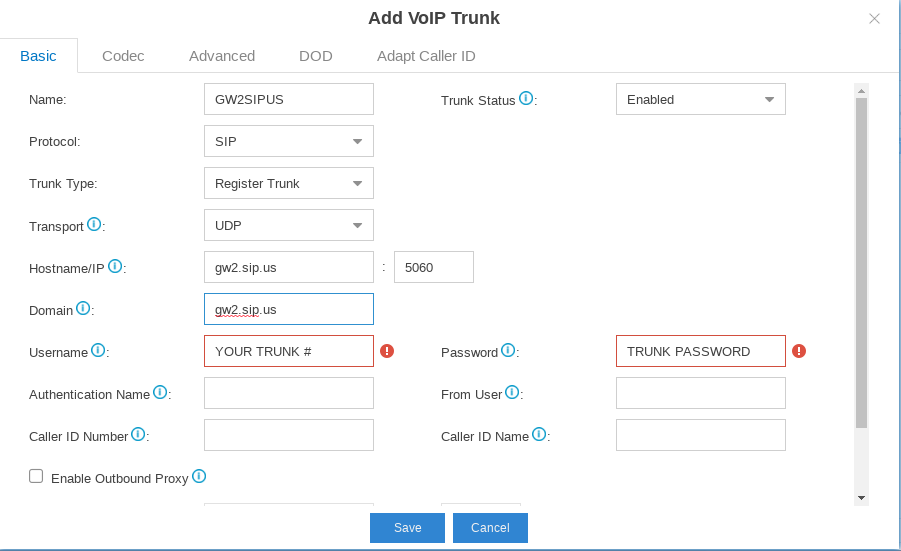Click the Username info icon
Screen dimensions: 901x551
coord(98,350)
